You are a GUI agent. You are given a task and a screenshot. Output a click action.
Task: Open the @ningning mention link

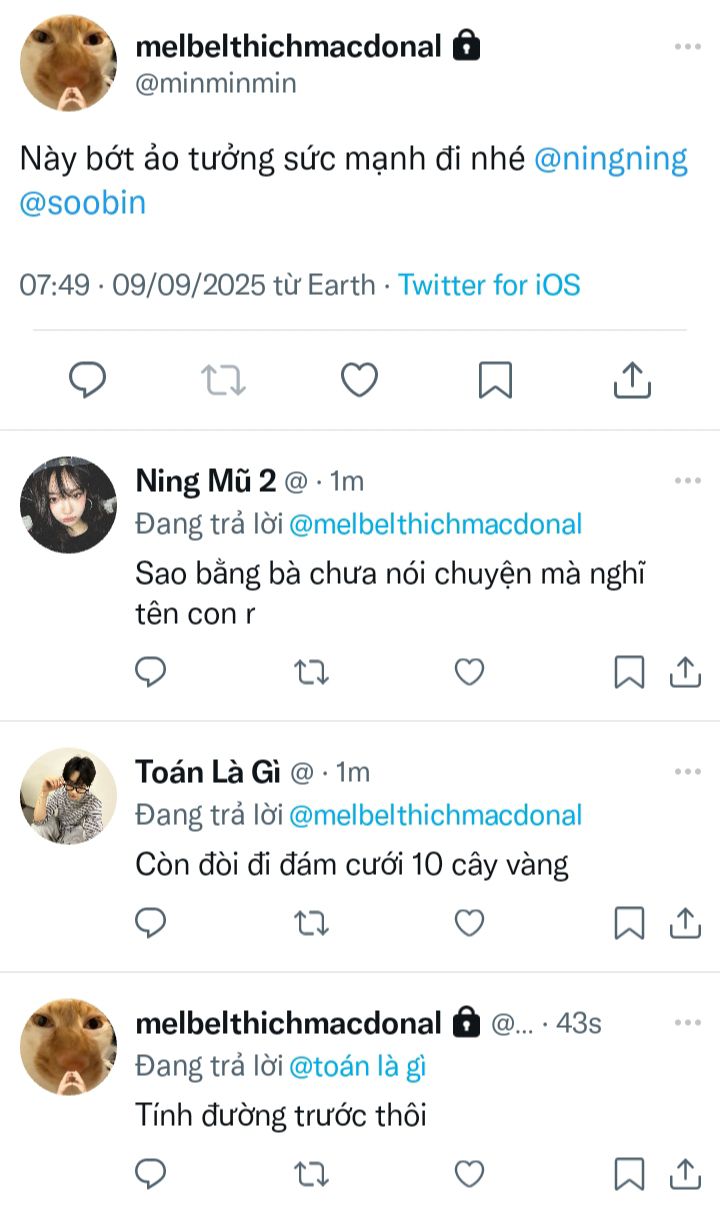tap(611, 159)
